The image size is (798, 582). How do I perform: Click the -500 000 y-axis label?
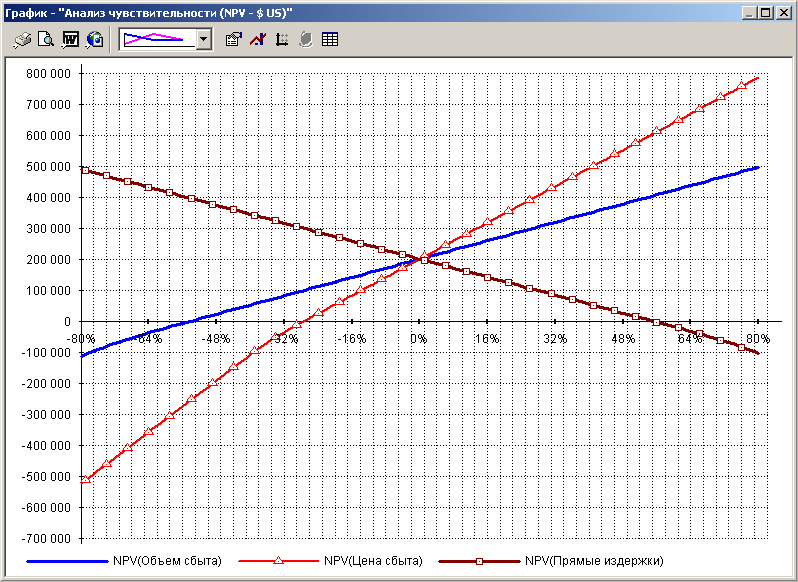click(46, 477)
